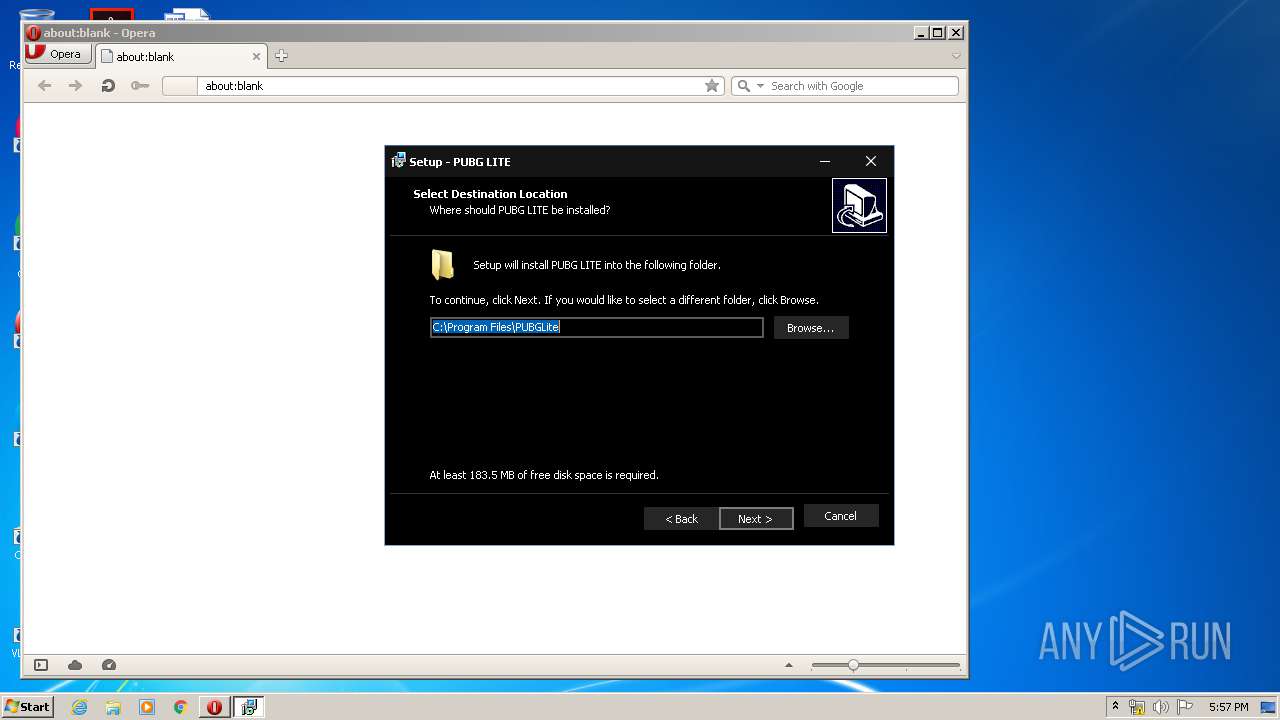Screen dimensions: 1280x720
Task: Open the closed tabs trash dropdown
Action: coord(956,56)
